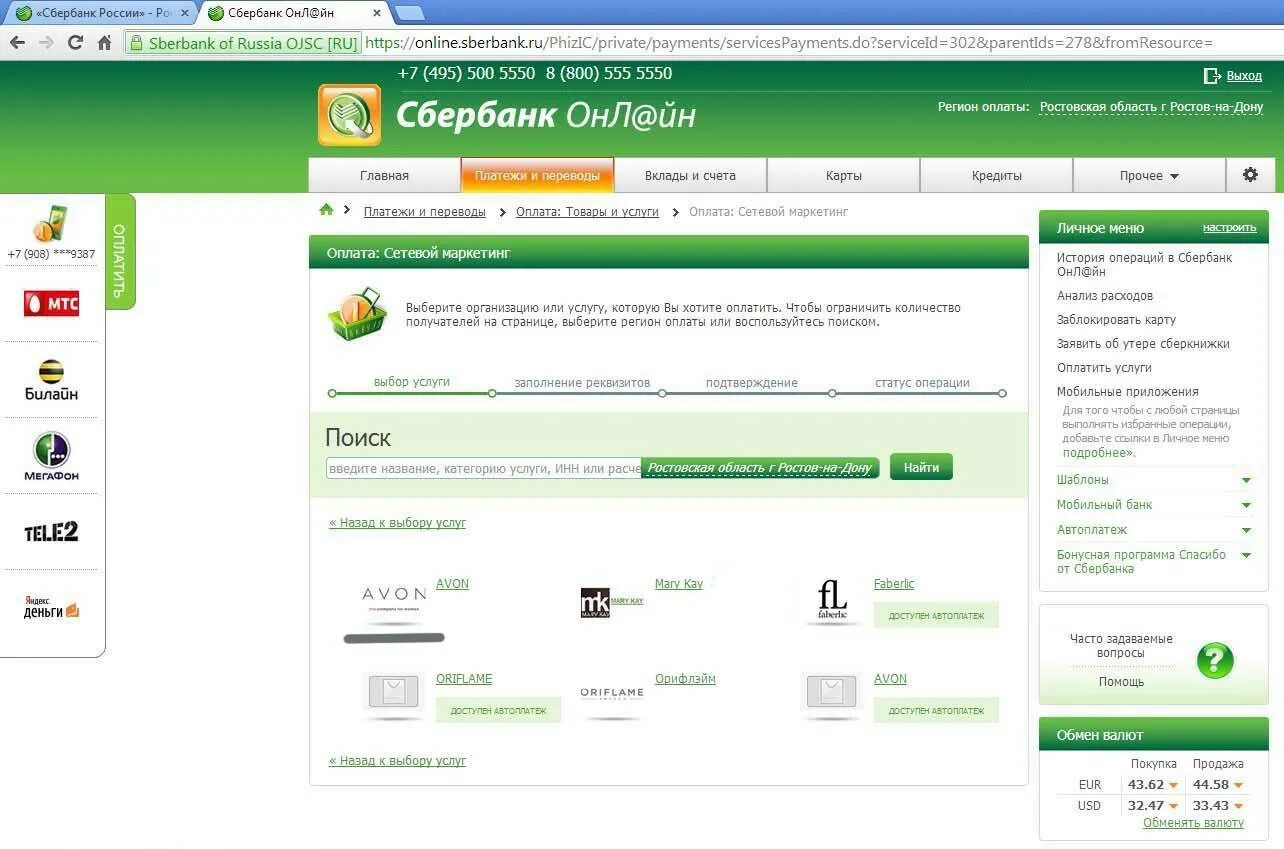
Task: Click the Sberbank Online logo icon
Action: 349,115
